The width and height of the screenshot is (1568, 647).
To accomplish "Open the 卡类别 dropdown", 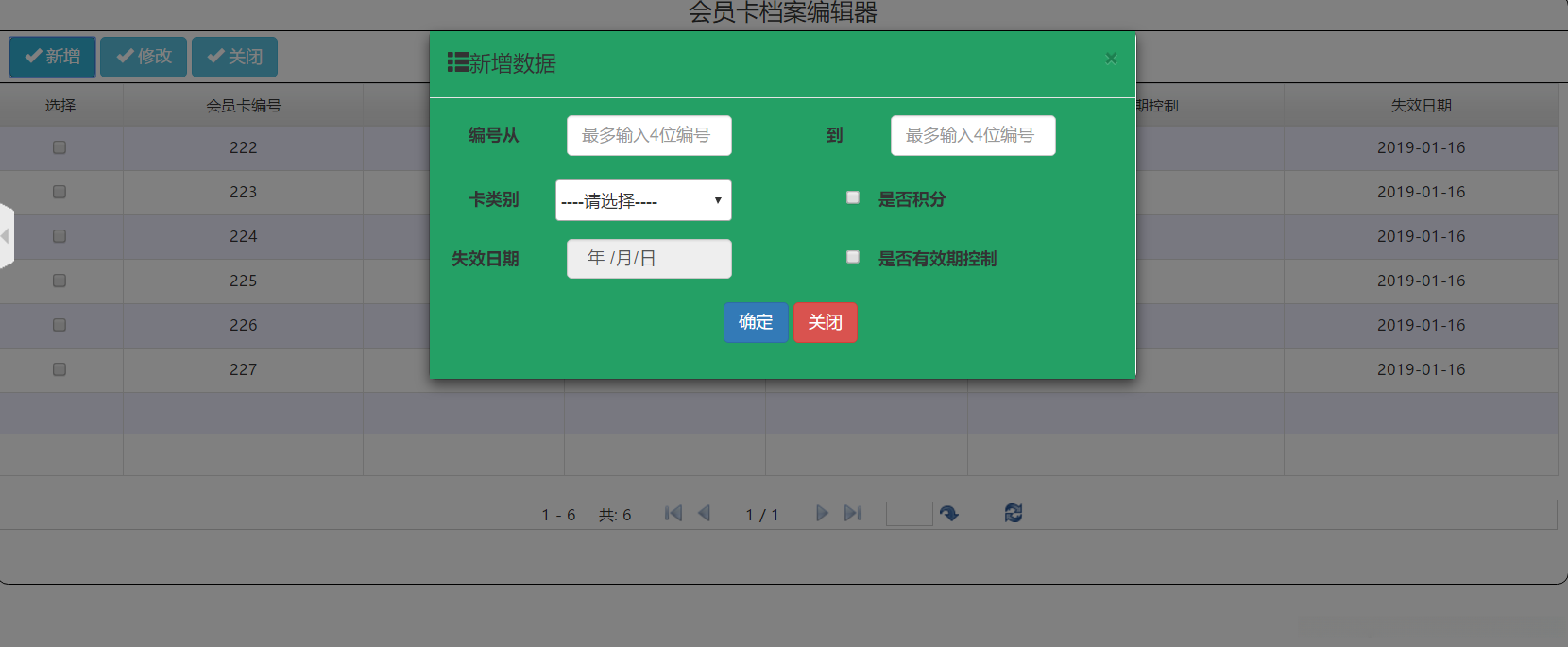I will 643,200.
